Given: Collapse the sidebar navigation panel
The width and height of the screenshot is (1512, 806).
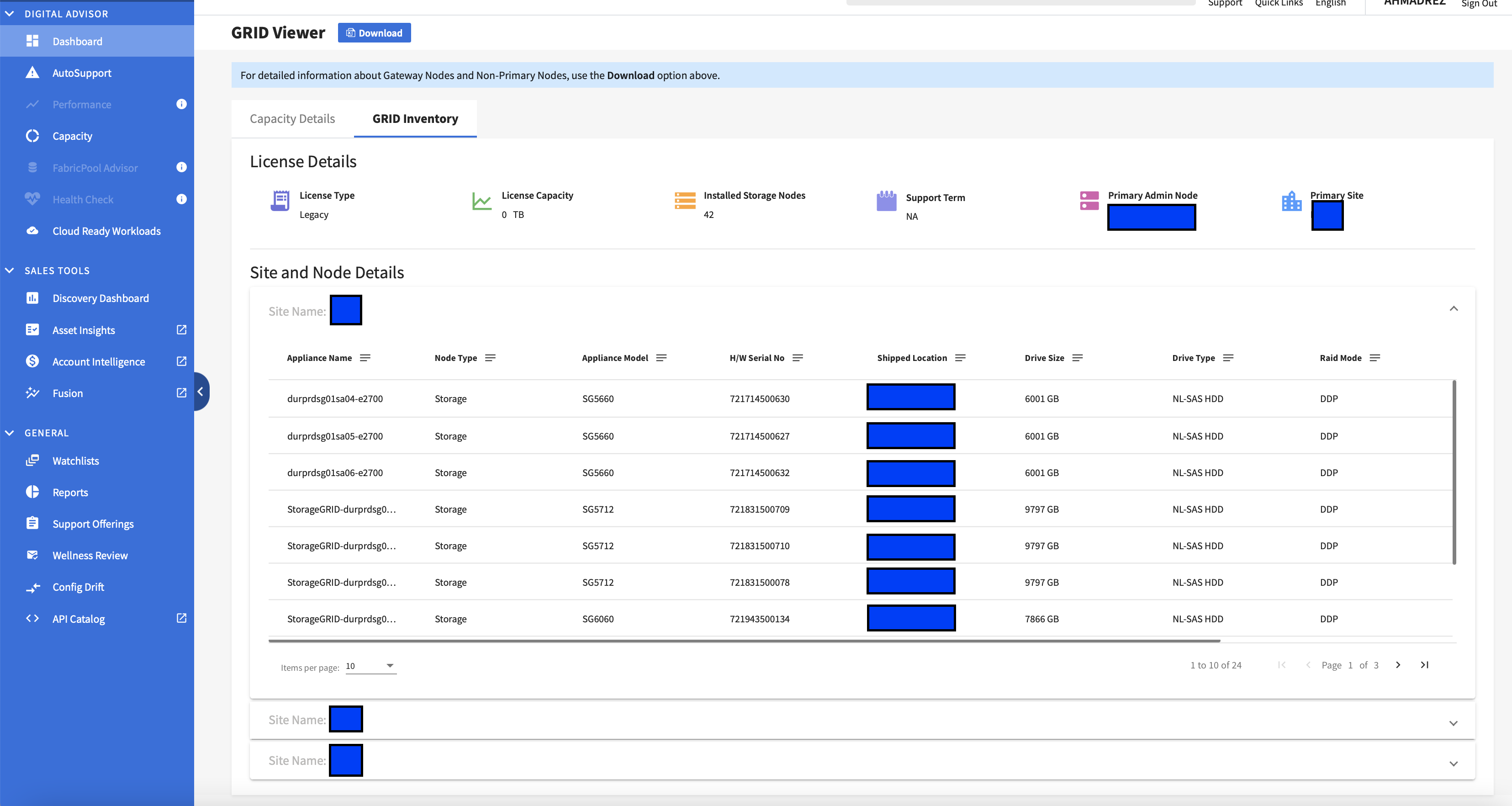Looking at the screenshot, I should 200,392.
